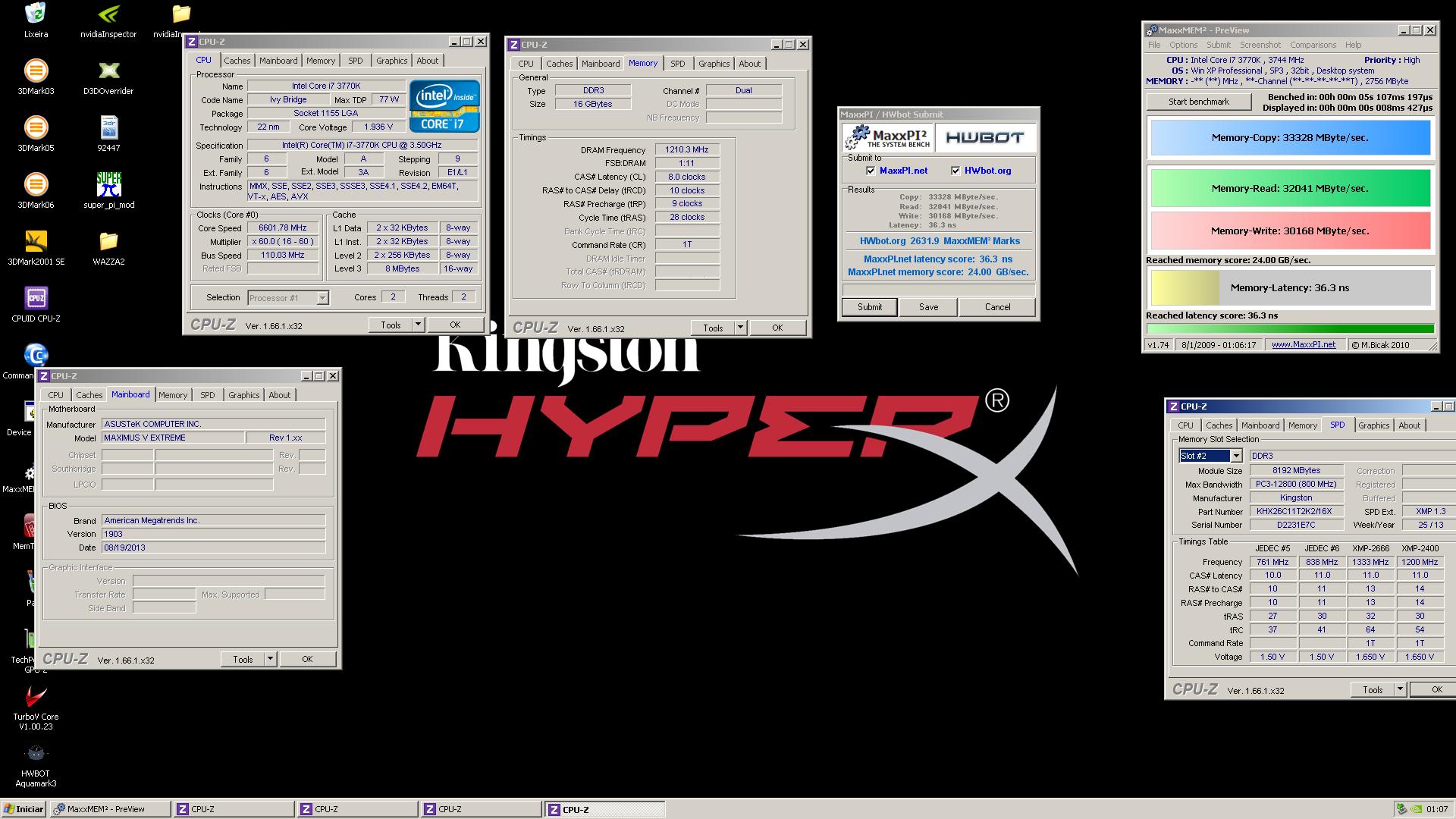Enable the MaxxPI.net submit checkbox
This screenshot has height=819, width=1456.
871,171
